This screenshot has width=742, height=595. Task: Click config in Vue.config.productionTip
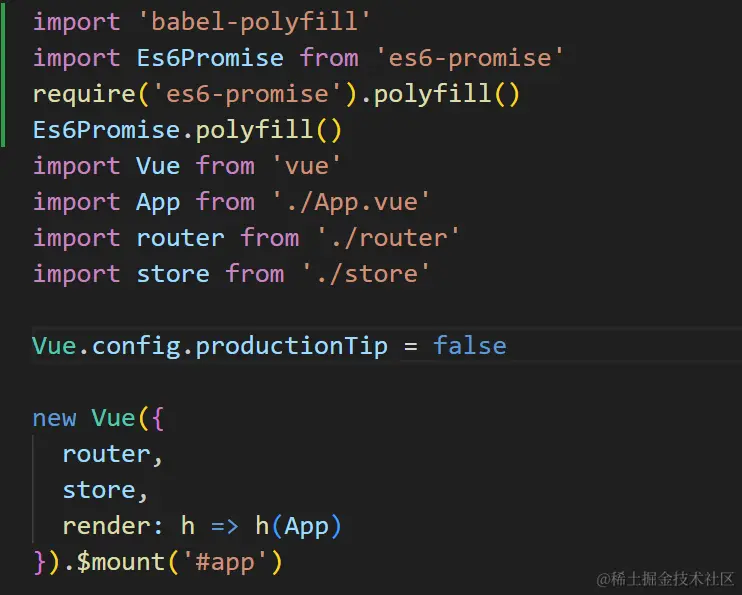(136, 346)
